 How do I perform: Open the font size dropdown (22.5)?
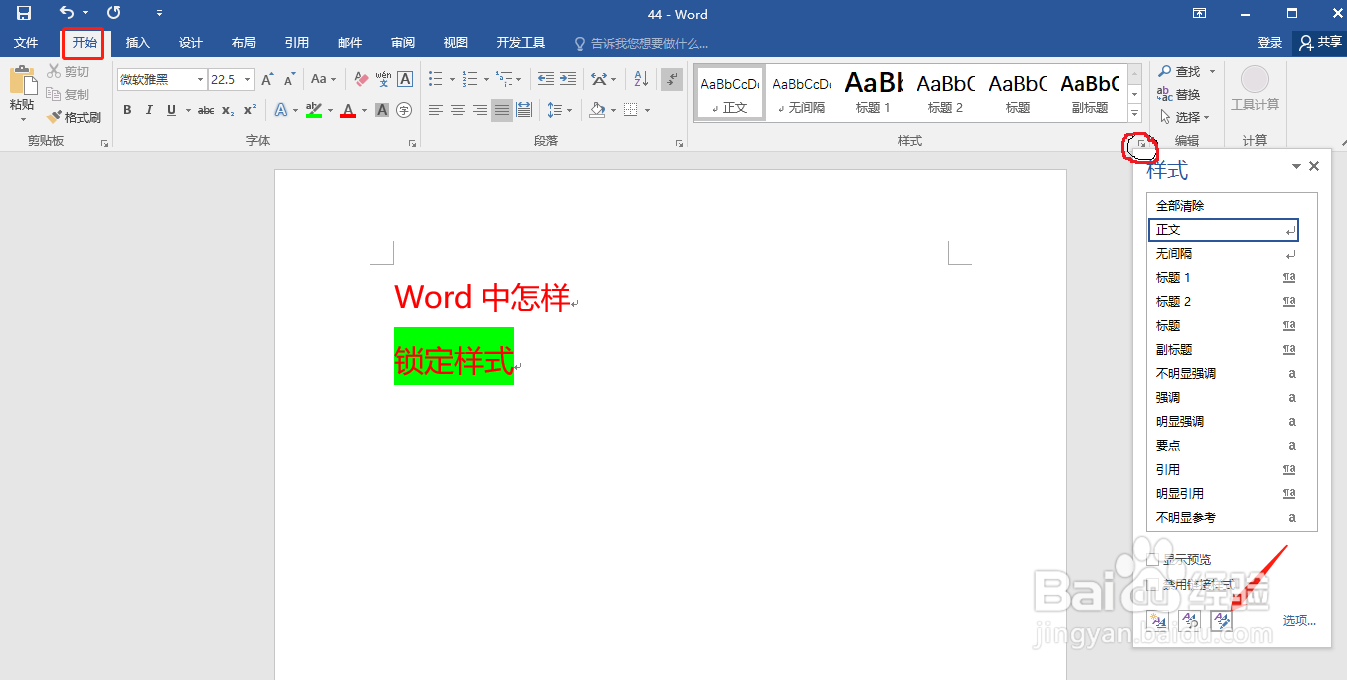click(x=247, y=79)
